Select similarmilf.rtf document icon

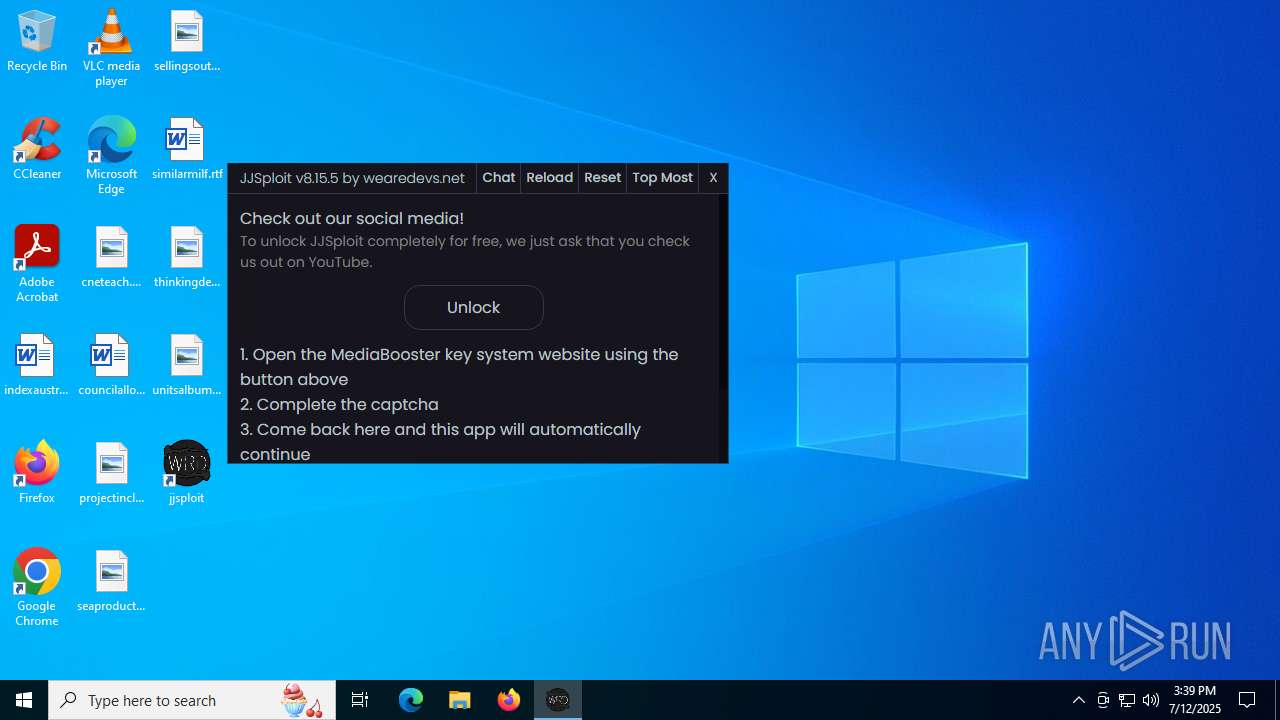187,149
